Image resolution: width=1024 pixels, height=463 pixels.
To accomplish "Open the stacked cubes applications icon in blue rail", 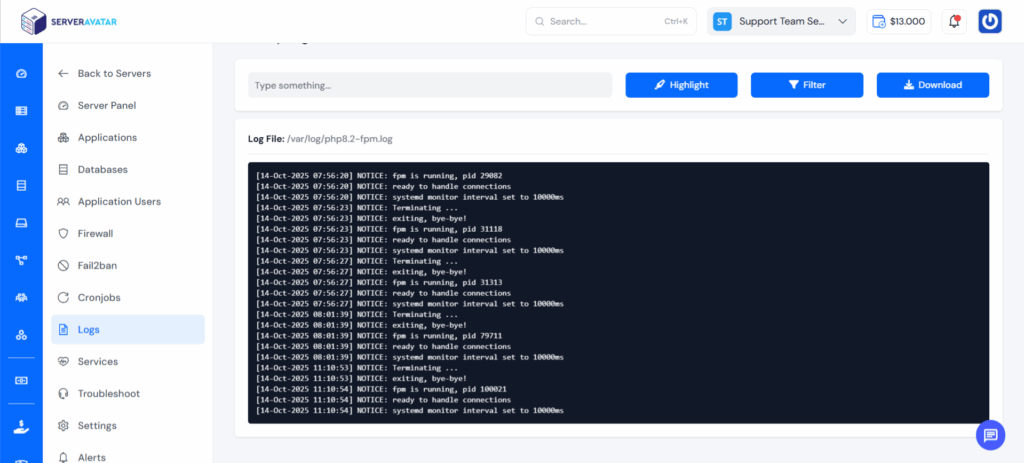I will point(21,148).
